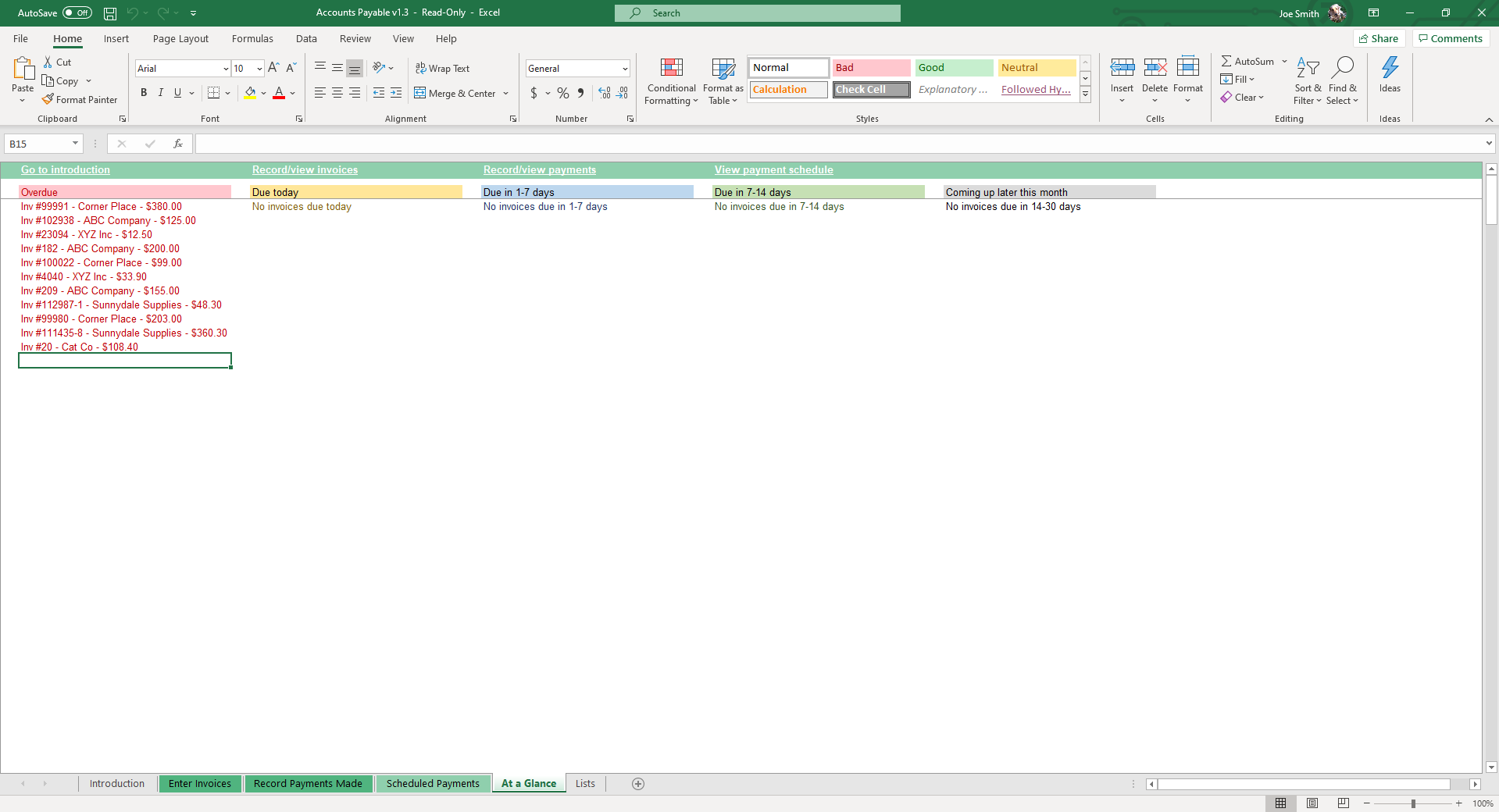Toggle Align Left for the cell
Screen dimensions: 1499x812
320,93
